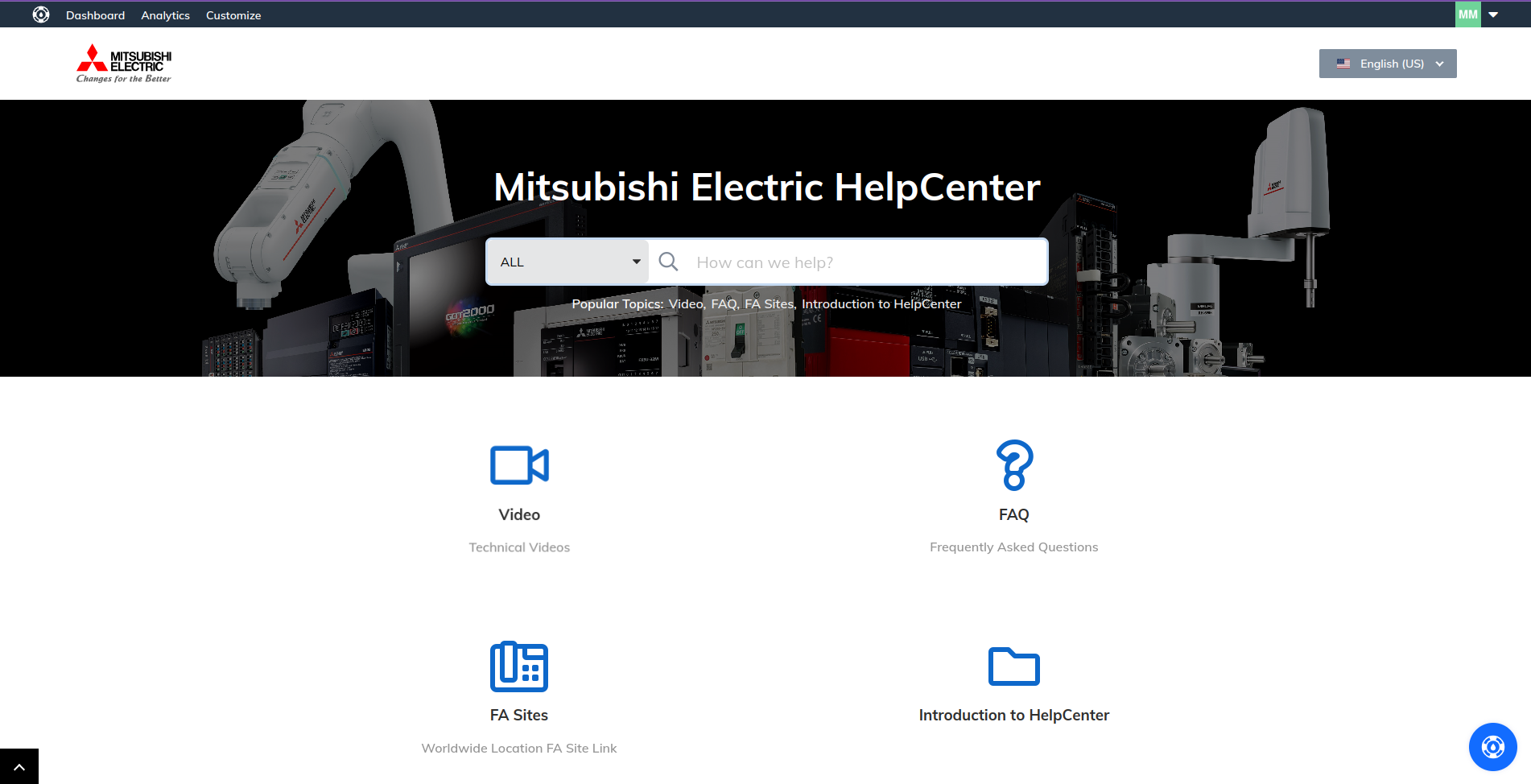
Task: Click the video camera category icon
Action: click(x=519, y=464)
